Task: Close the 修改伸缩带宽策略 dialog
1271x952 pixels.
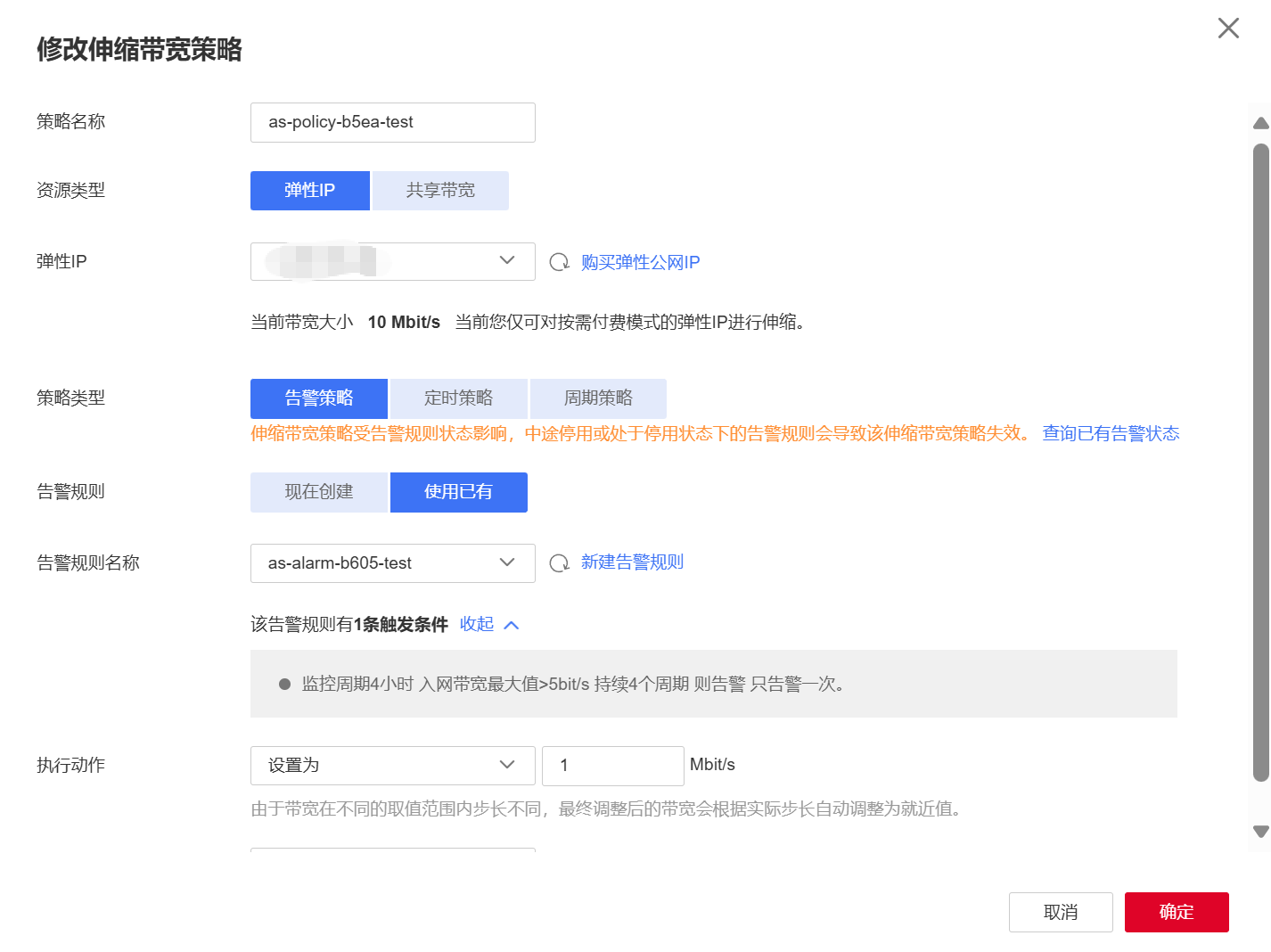Action: (1228, 28)
